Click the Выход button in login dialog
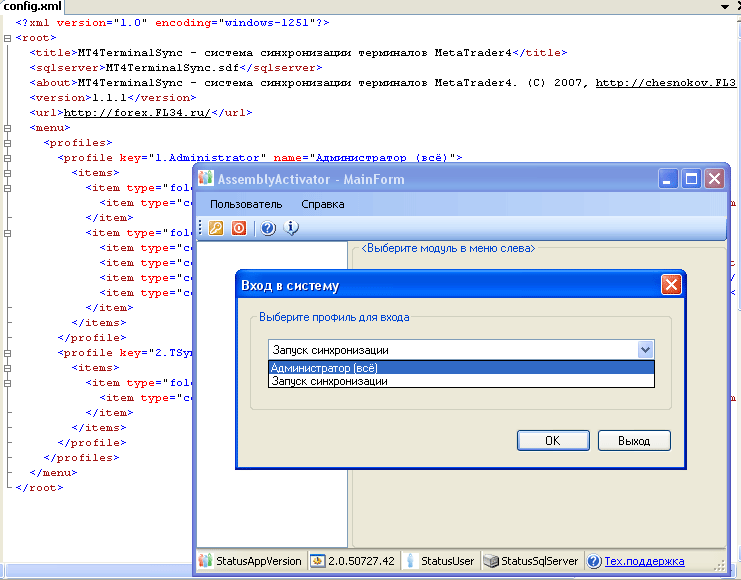This screenshot has width=741, height=580. 634,441
